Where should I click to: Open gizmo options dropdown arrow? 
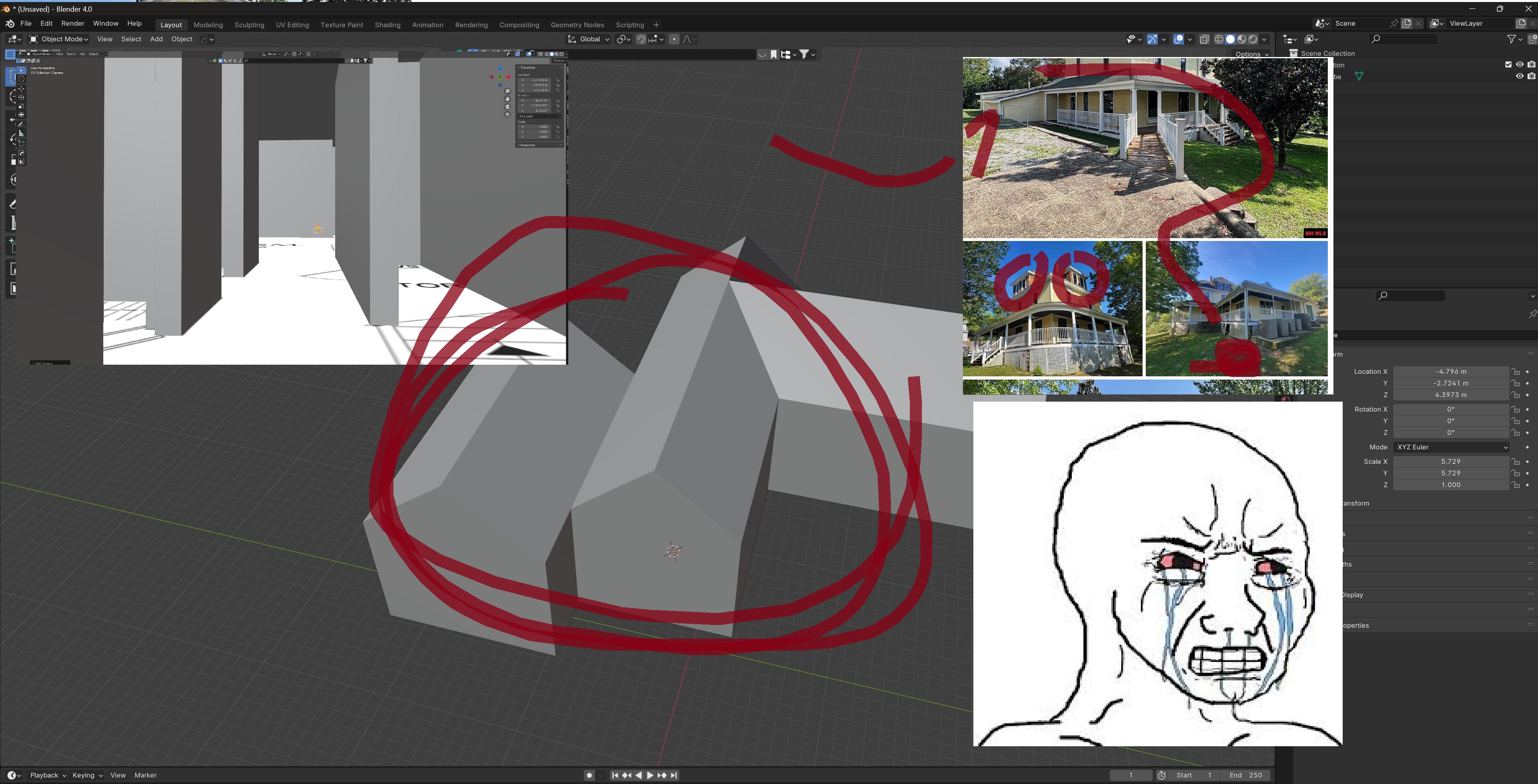click(1164, 39)
